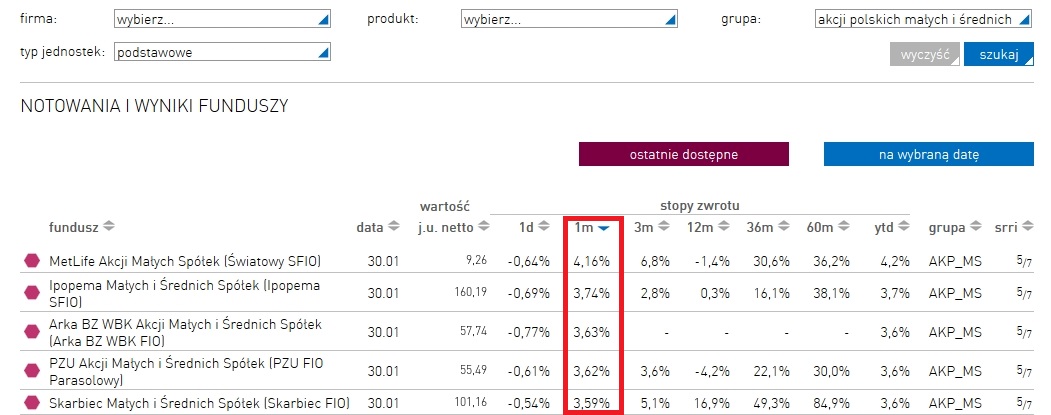Open the typ jednostek dropdown
Screen dimensions: 1051x415
(223, 52)
